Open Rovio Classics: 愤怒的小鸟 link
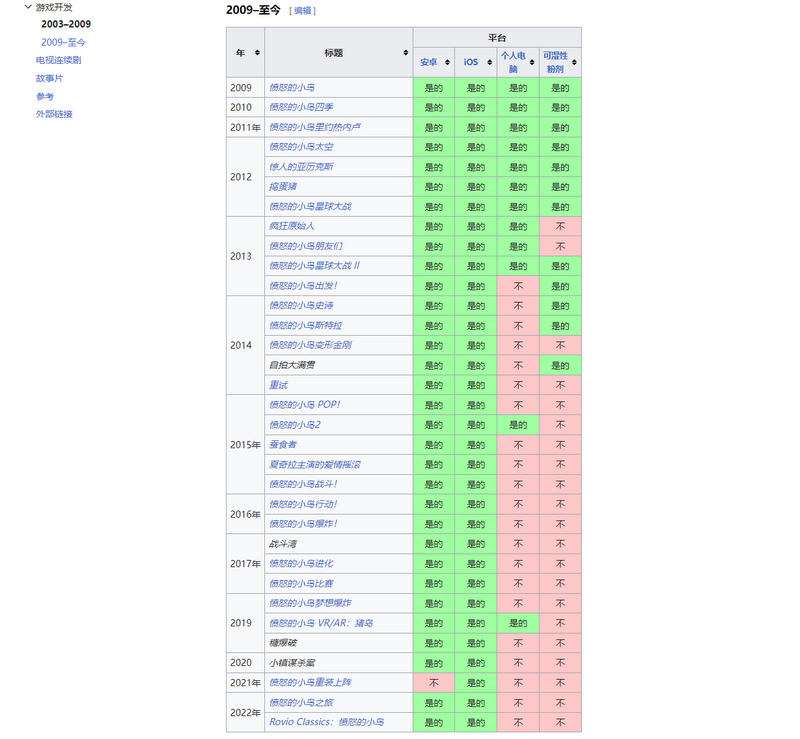This screenshot has height=739, width=800. tap(327, 722)
